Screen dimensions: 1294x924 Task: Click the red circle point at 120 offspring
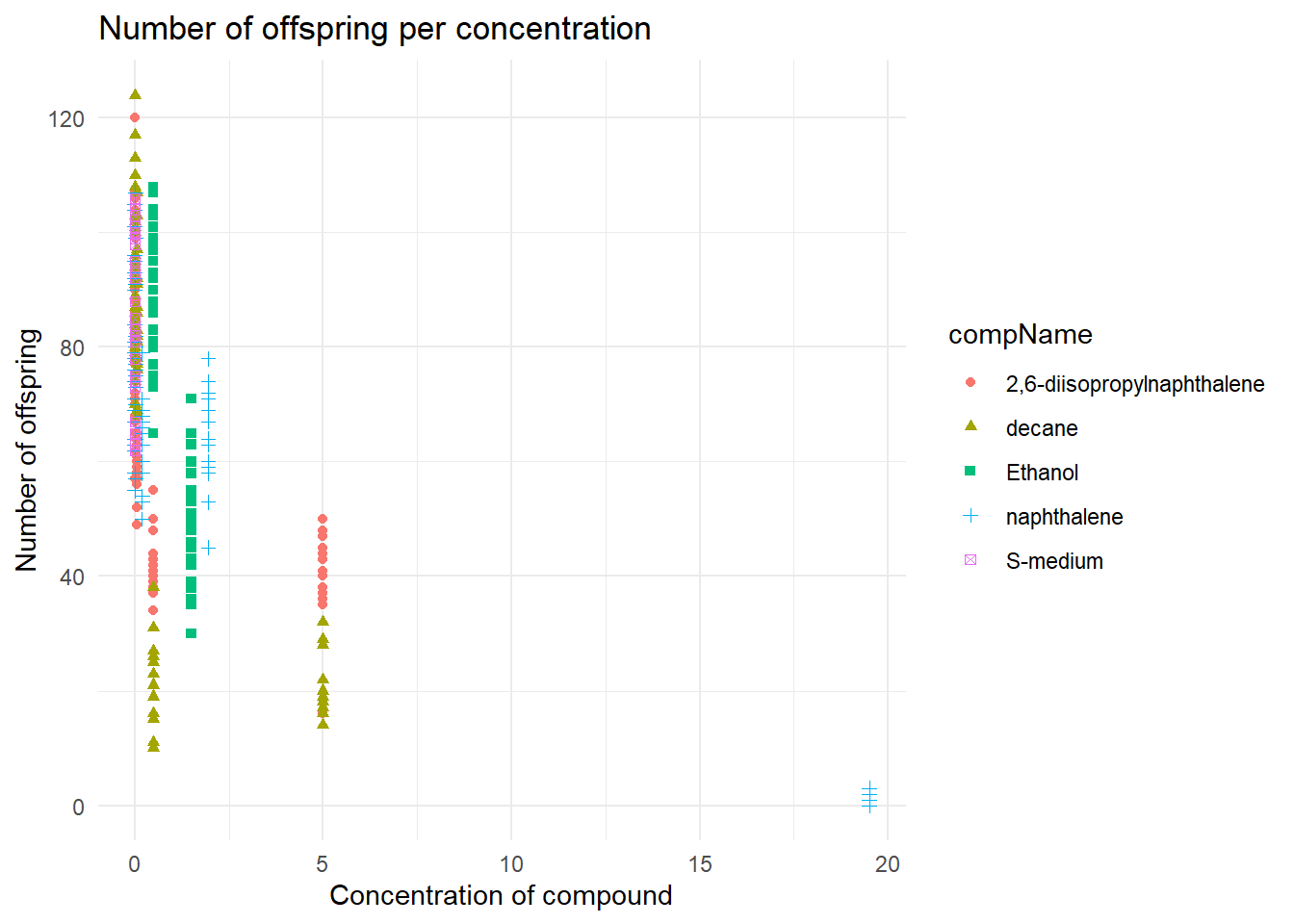click(135, 117)
